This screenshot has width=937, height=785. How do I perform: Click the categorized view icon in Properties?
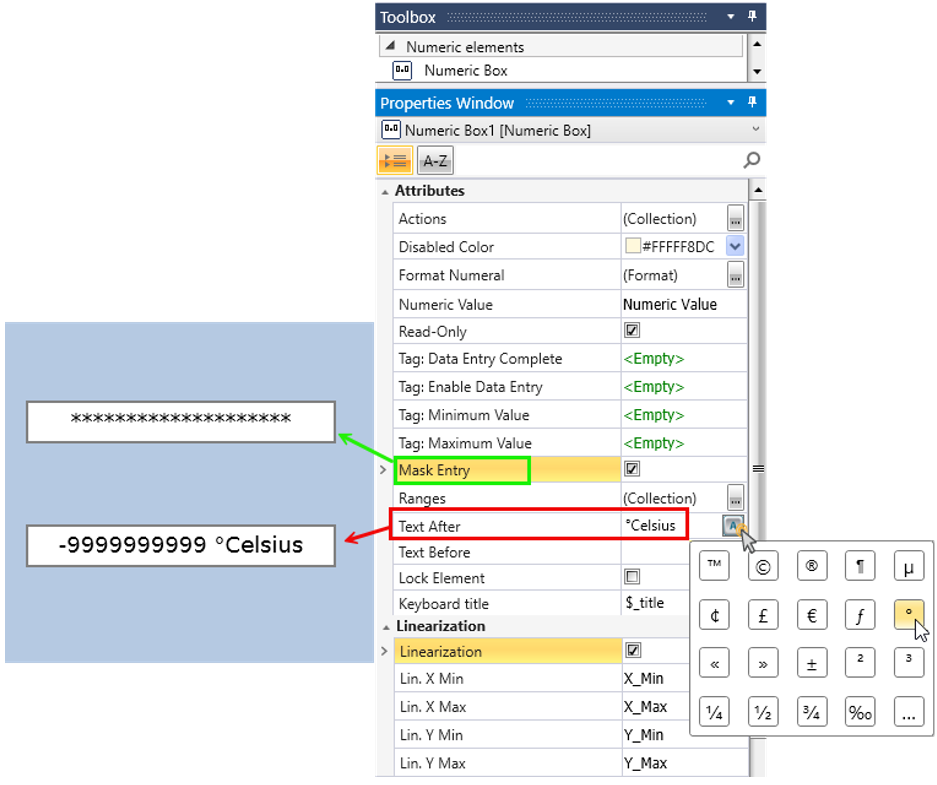[x=394, y=161]
